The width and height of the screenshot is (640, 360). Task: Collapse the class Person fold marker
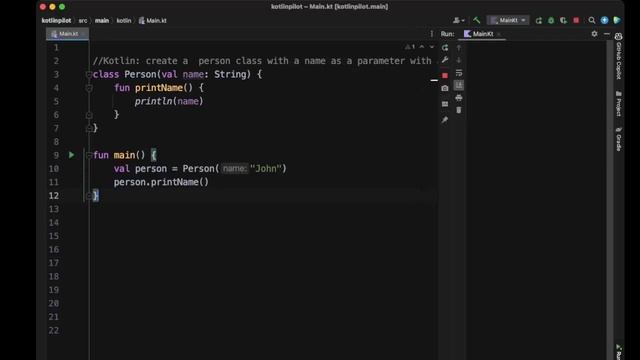click(x=89, y=74)
